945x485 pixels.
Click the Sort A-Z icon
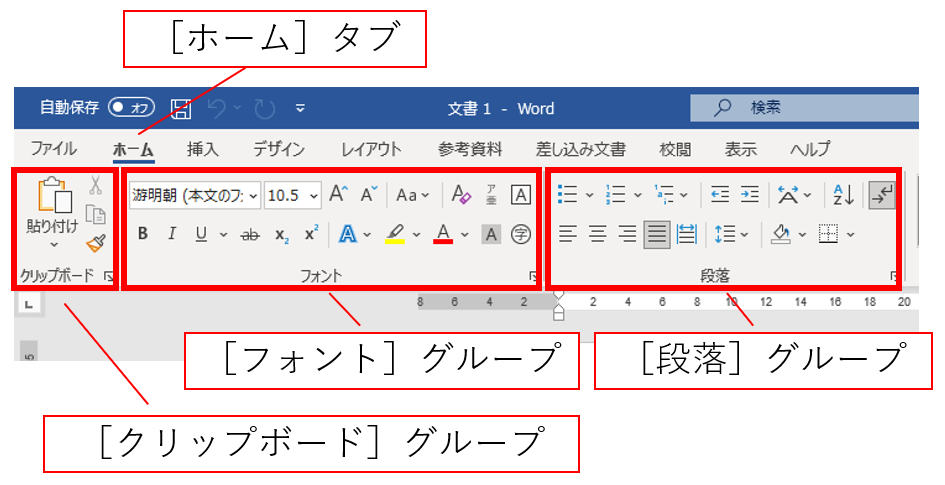click(845, 194)
